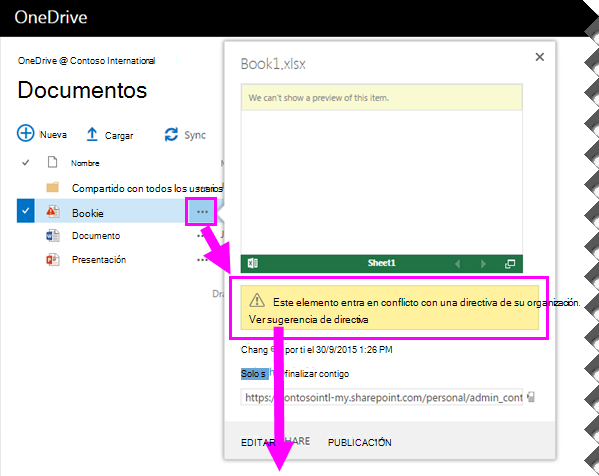
Task: Click the copy icon beside the share URL
Action: pyautogui.click(x=531, y=397)
